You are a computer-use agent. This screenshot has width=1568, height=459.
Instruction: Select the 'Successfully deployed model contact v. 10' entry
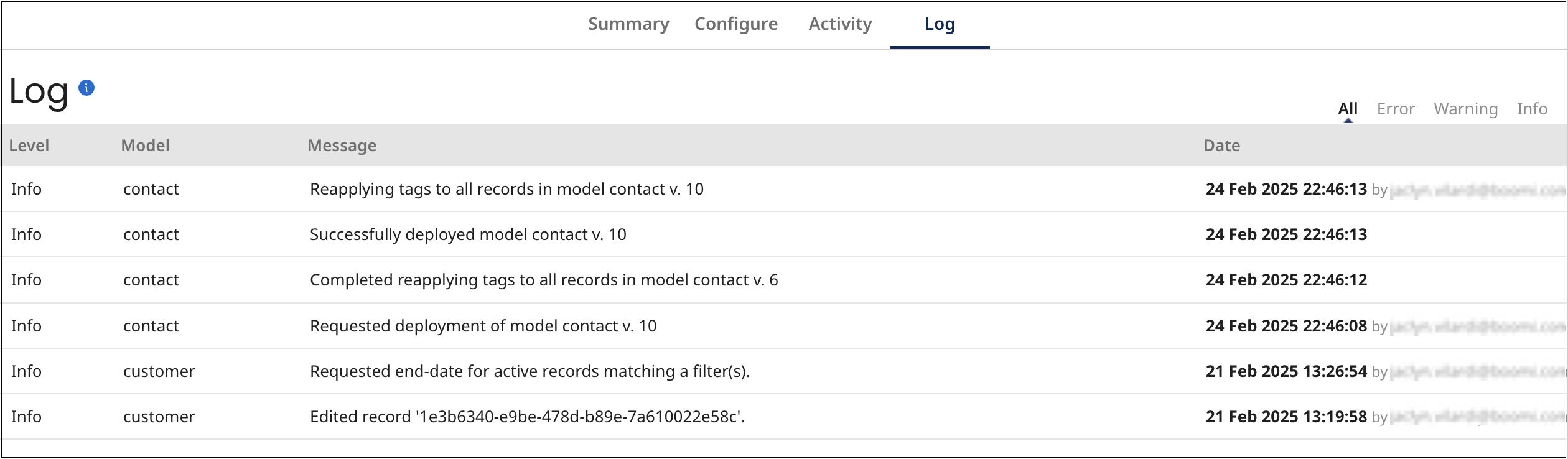click(x=469, y=234)
